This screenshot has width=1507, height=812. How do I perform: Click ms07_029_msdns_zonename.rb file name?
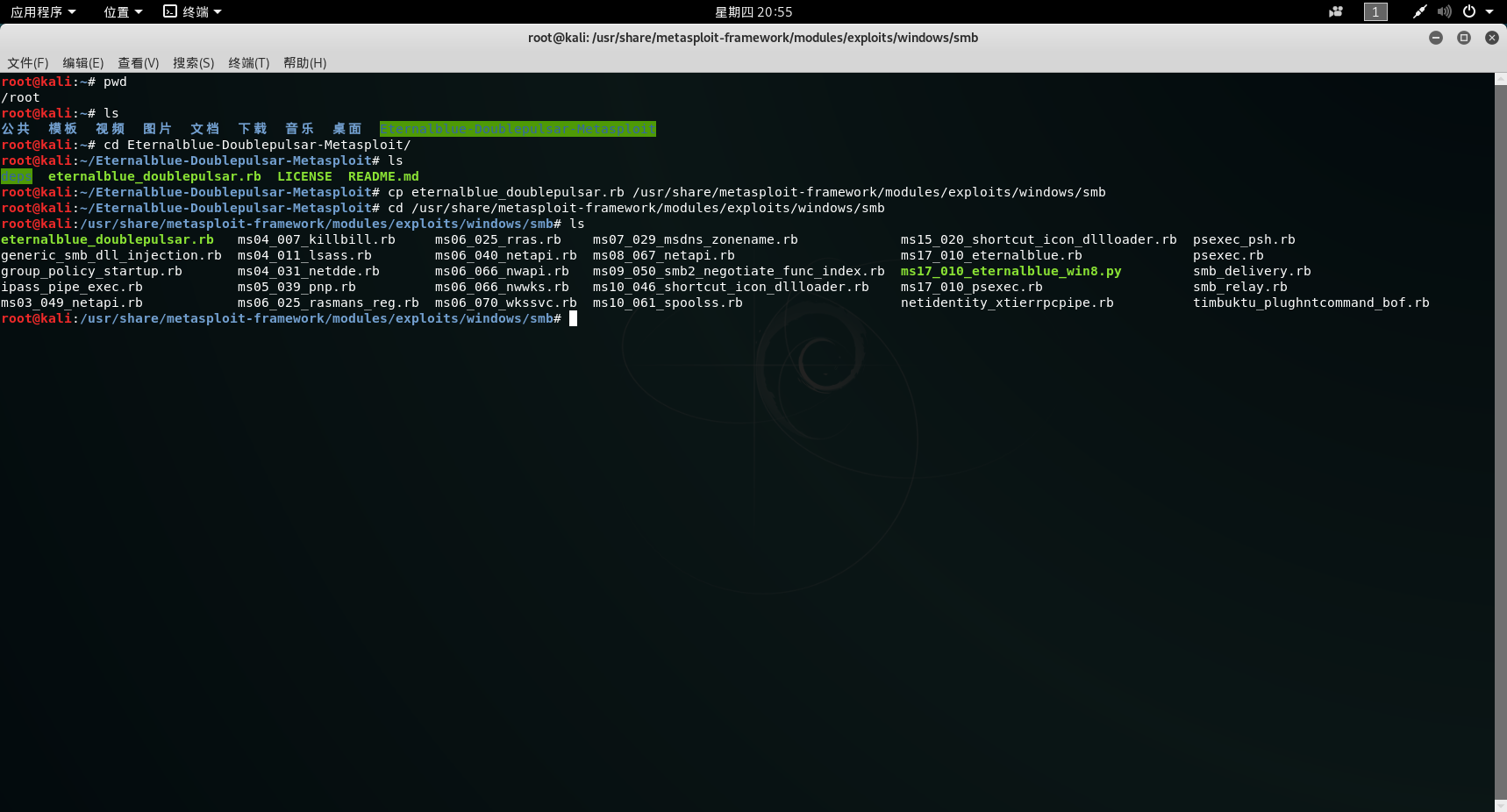[696, 239]
